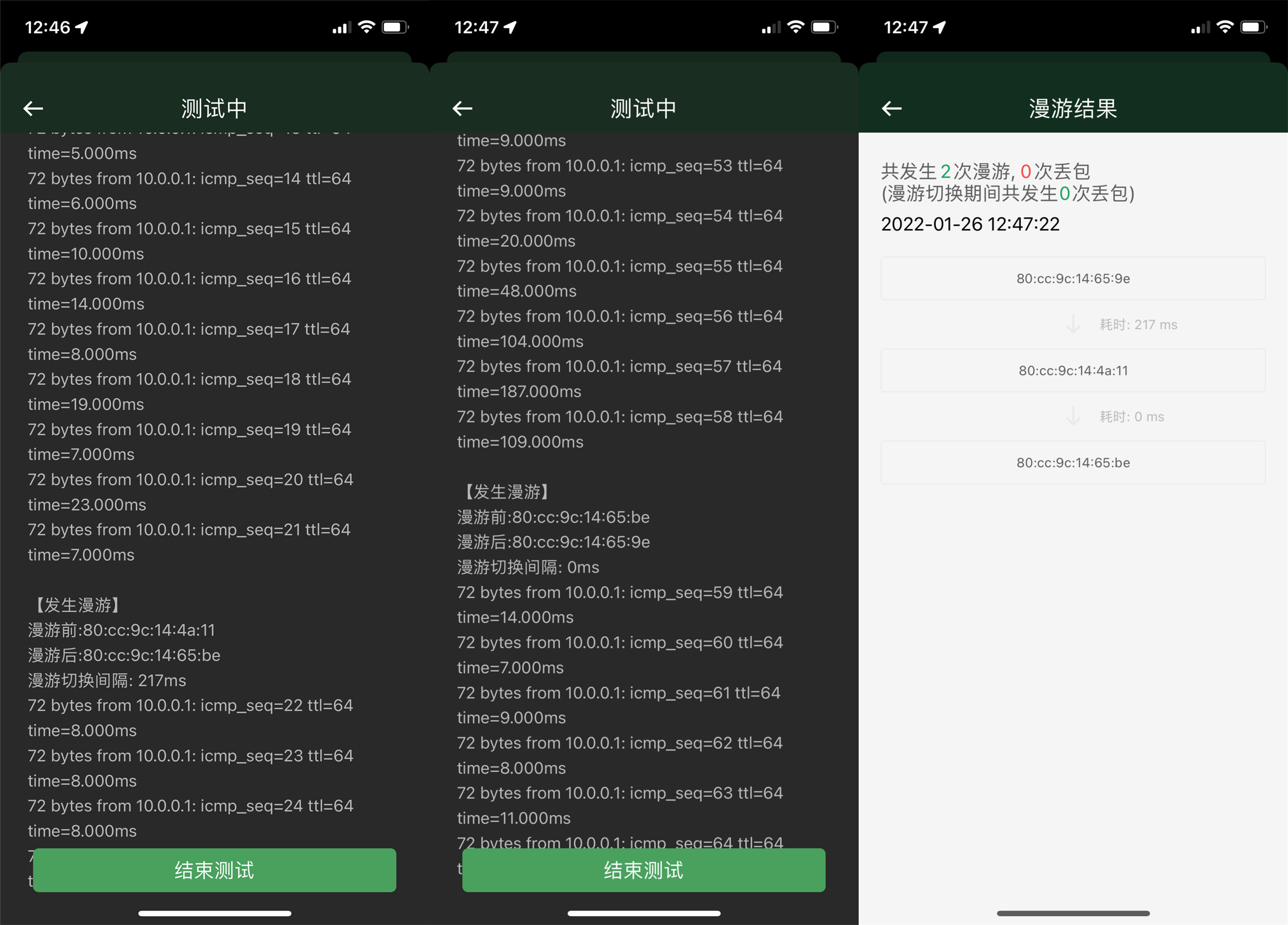1288x925 pixels.
Task: Tap down arrow beside 耗时: 0 ms
Action: coord(1073,416)
